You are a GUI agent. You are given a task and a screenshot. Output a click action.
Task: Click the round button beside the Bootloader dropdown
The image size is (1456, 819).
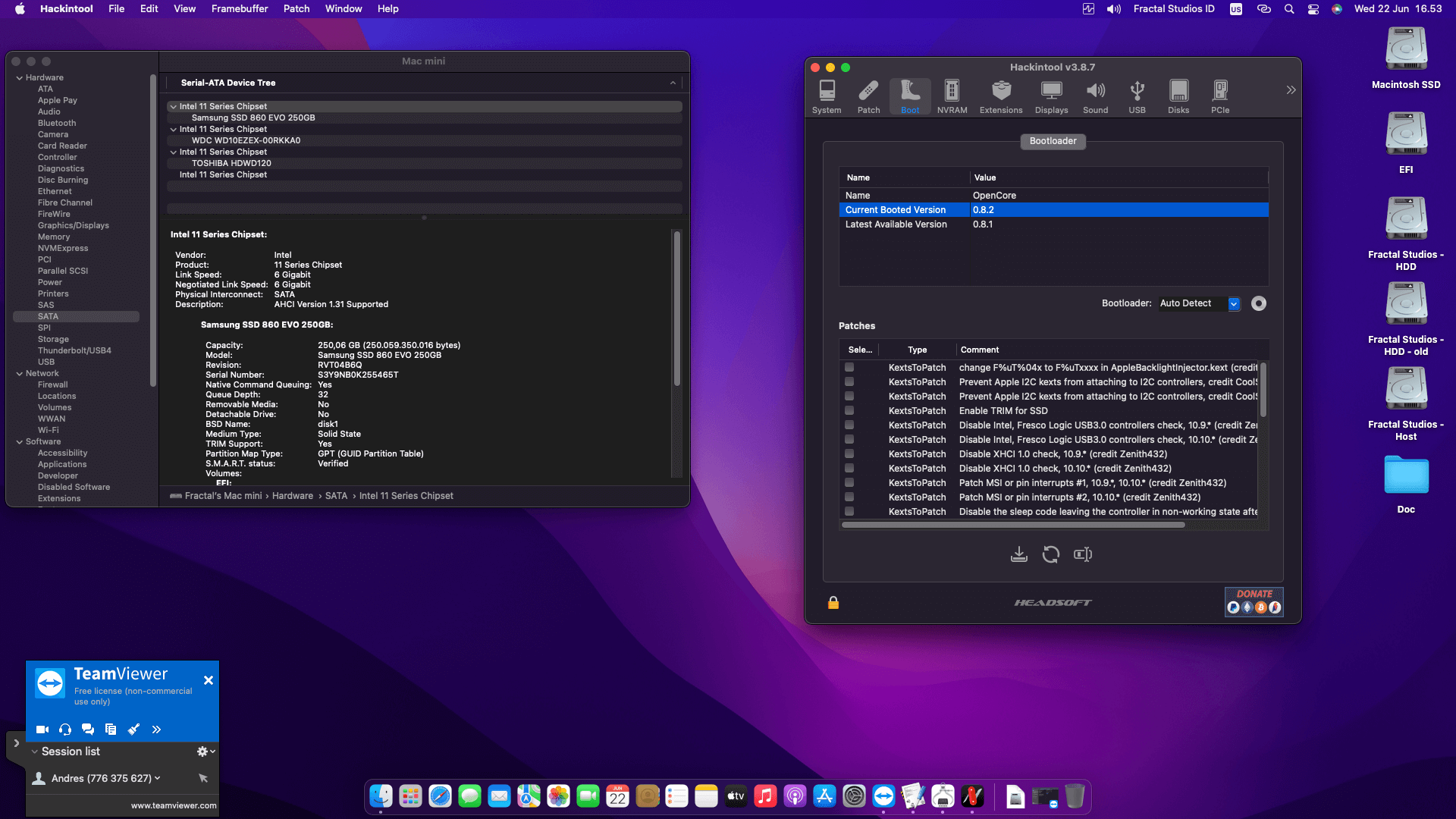(x=1259, y=303)
